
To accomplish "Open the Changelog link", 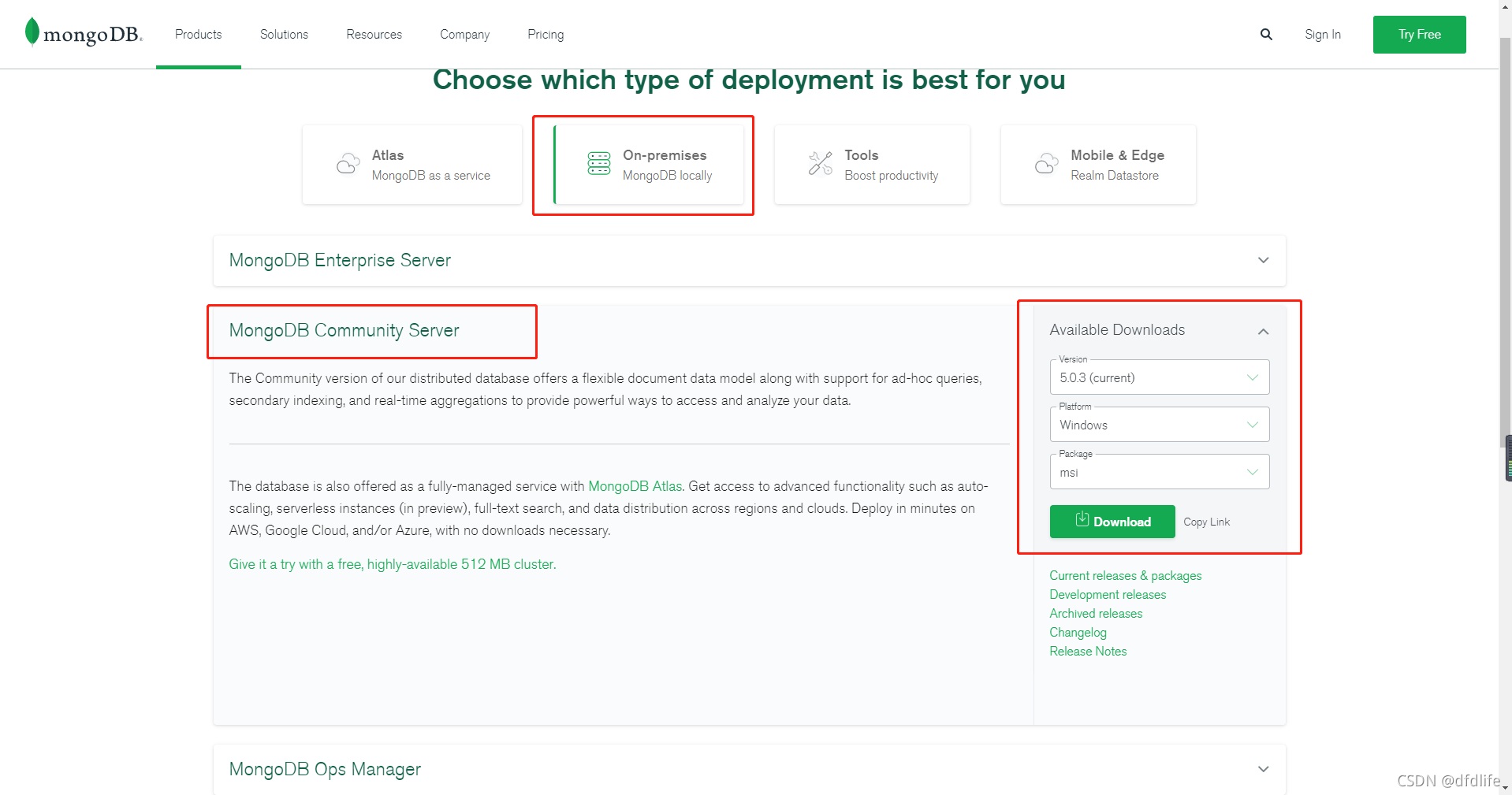I will point(1078,633).
